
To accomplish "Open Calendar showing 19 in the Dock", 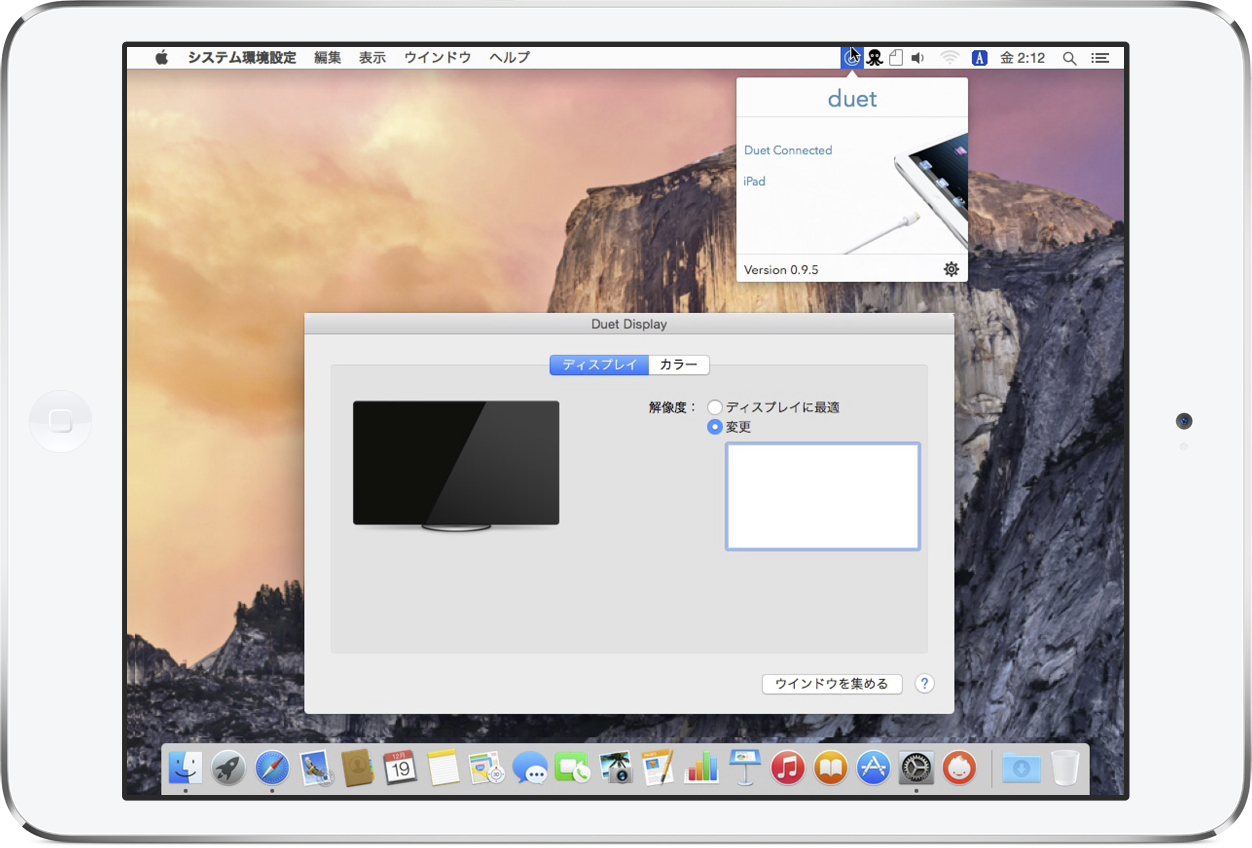I will [400, 768].
